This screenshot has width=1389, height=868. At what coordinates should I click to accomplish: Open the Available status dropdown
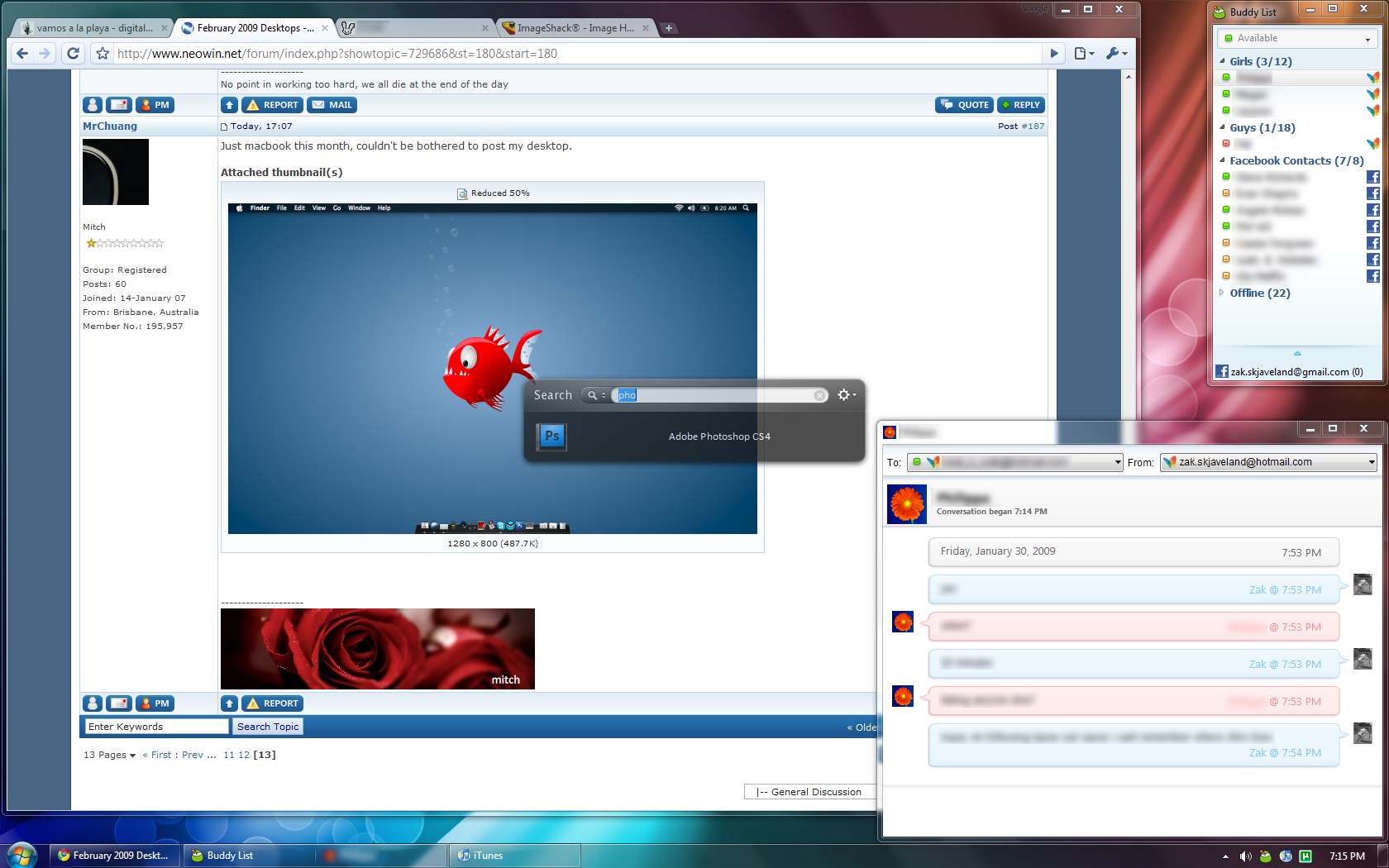(1297, 39)
